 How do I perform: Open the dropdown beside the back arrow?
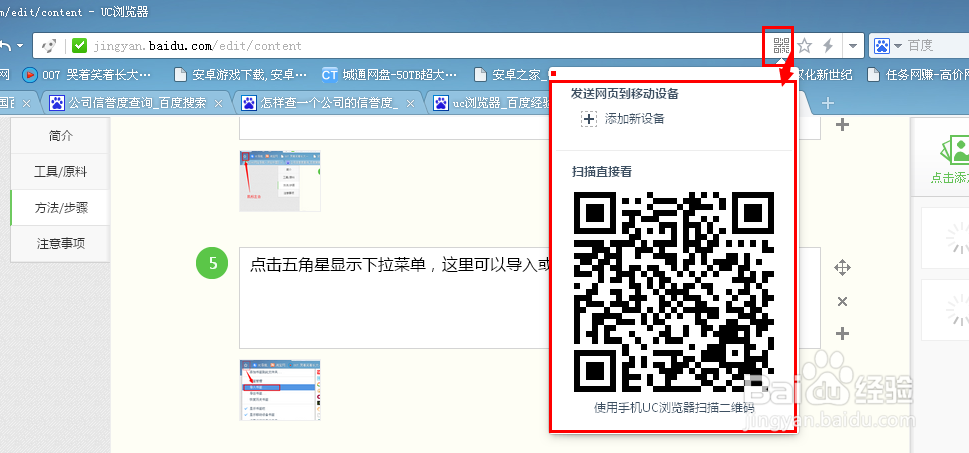[x=20, y=46]
